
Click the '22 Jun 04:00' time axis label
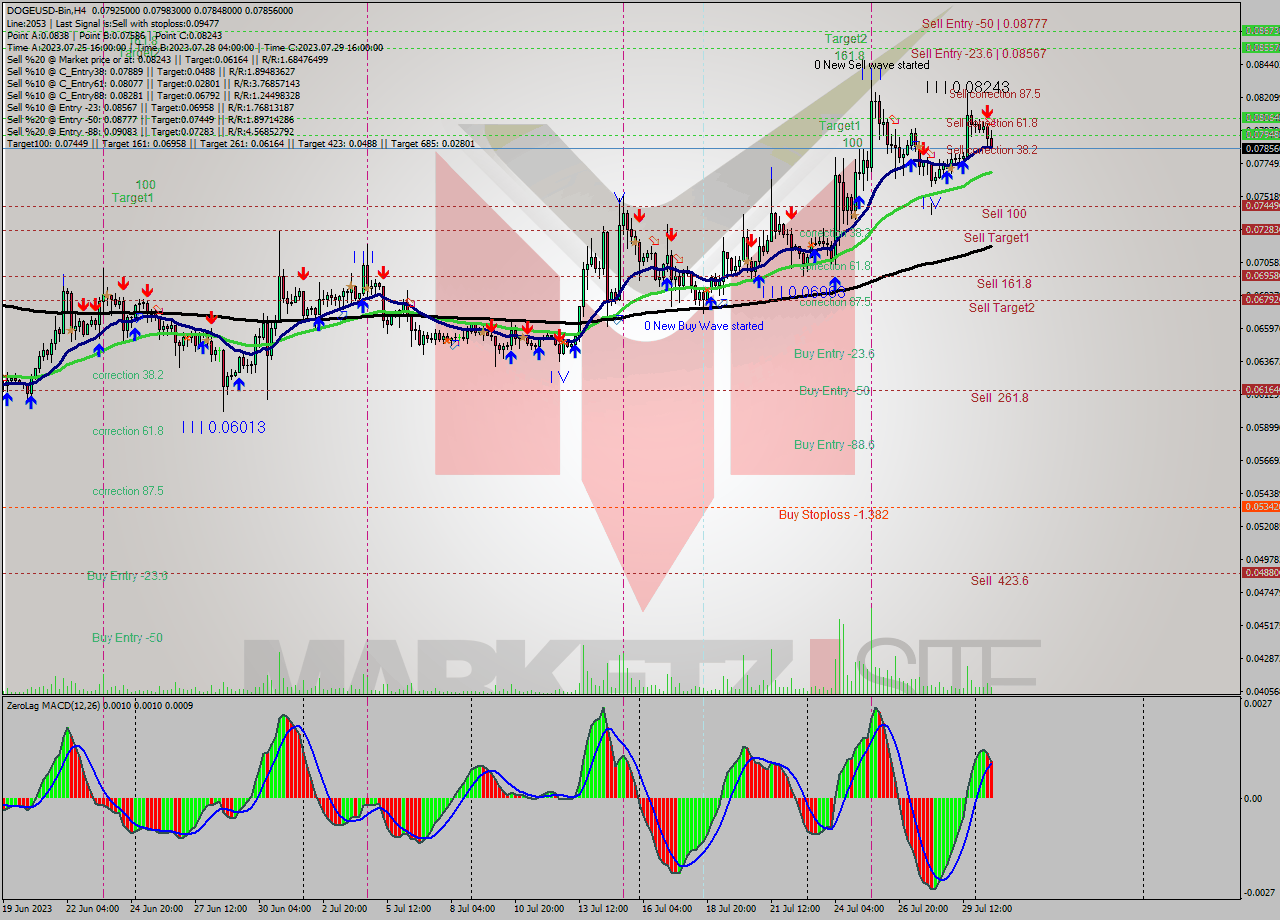click(x=94, y=909)
